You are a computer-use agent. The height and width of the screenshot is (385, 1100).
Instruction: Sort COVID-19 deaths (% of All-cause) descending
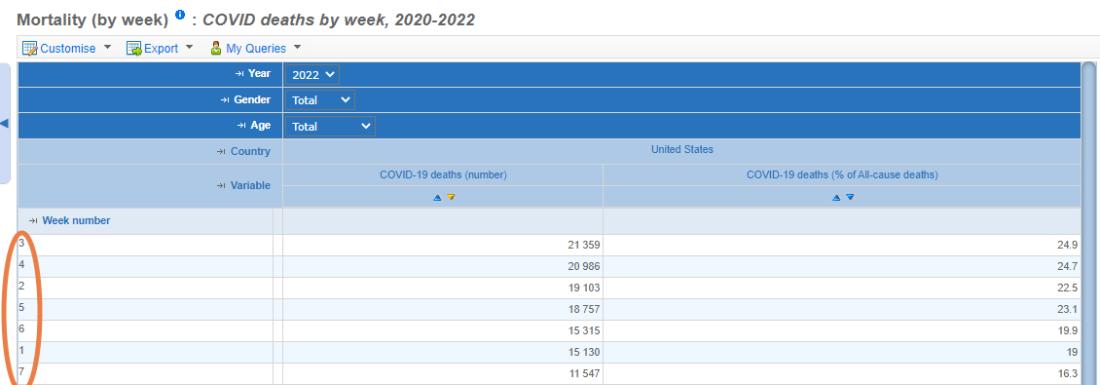pyautogui.click(x=850, y=198)
